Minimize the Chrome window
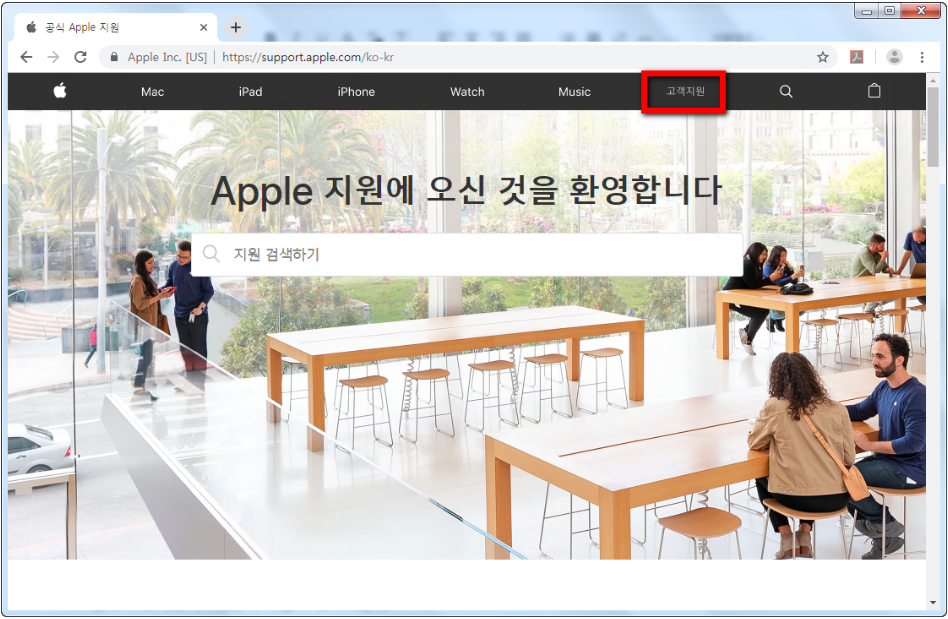Viewport: 948px width, 619px height. tap(866, 11)
